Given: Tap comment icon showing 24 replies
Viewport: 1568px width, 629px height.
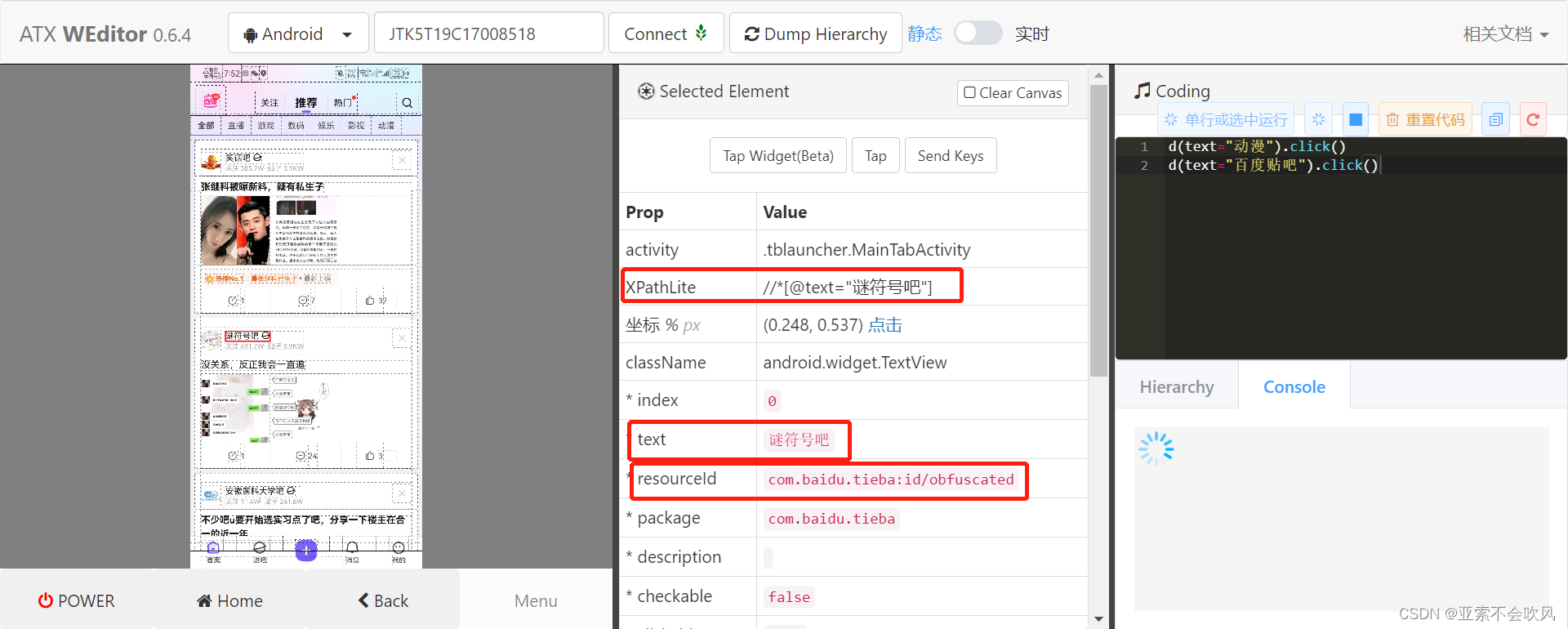Looking at the screenshot, I should point(301,456).
